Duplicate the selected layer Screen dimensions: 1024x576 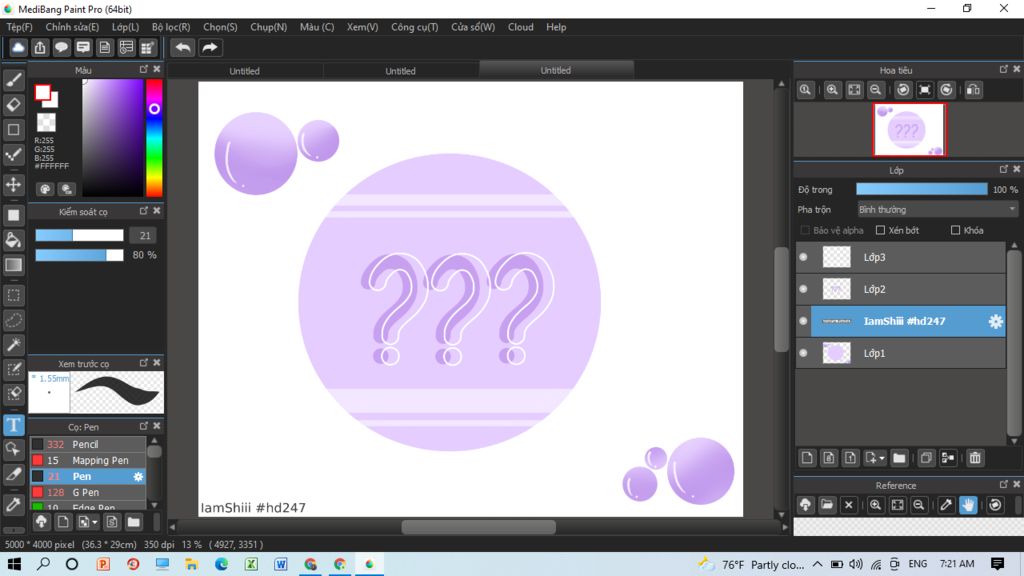click(926, 458)
